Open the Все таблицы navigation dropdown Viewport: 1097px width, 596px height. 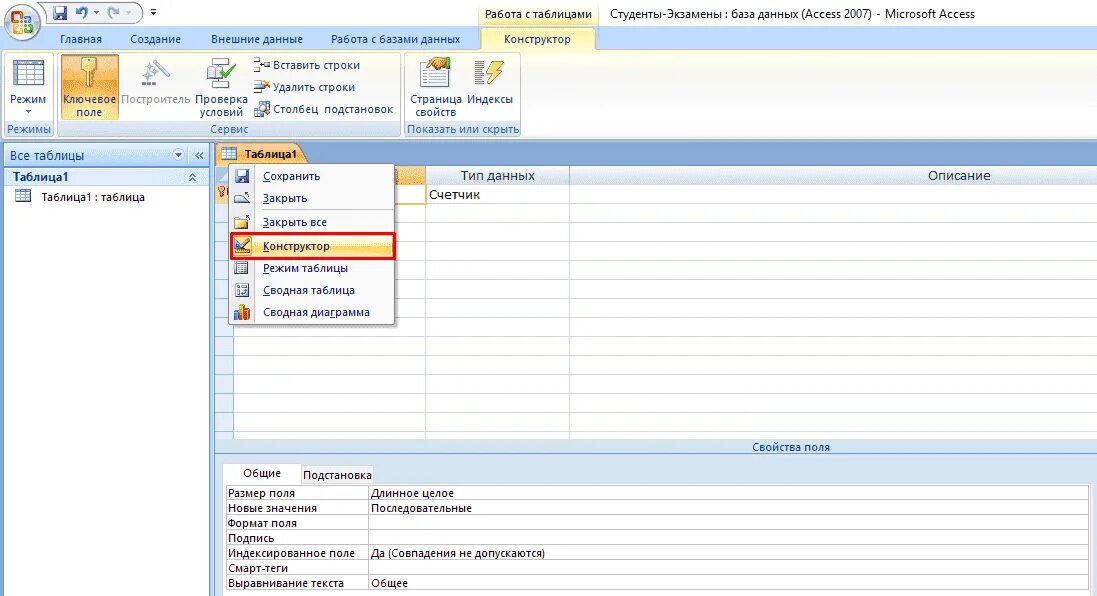(178, 155)
